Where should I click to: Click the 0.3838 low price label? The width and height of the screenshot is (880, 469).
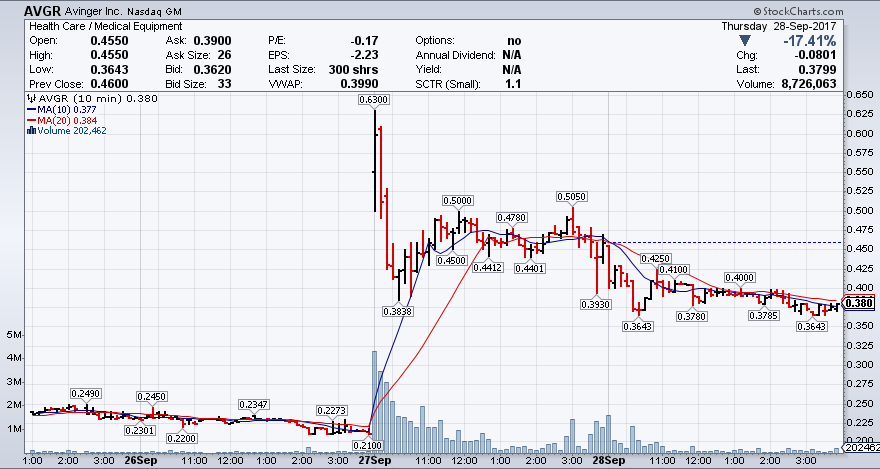coord(399,311)
